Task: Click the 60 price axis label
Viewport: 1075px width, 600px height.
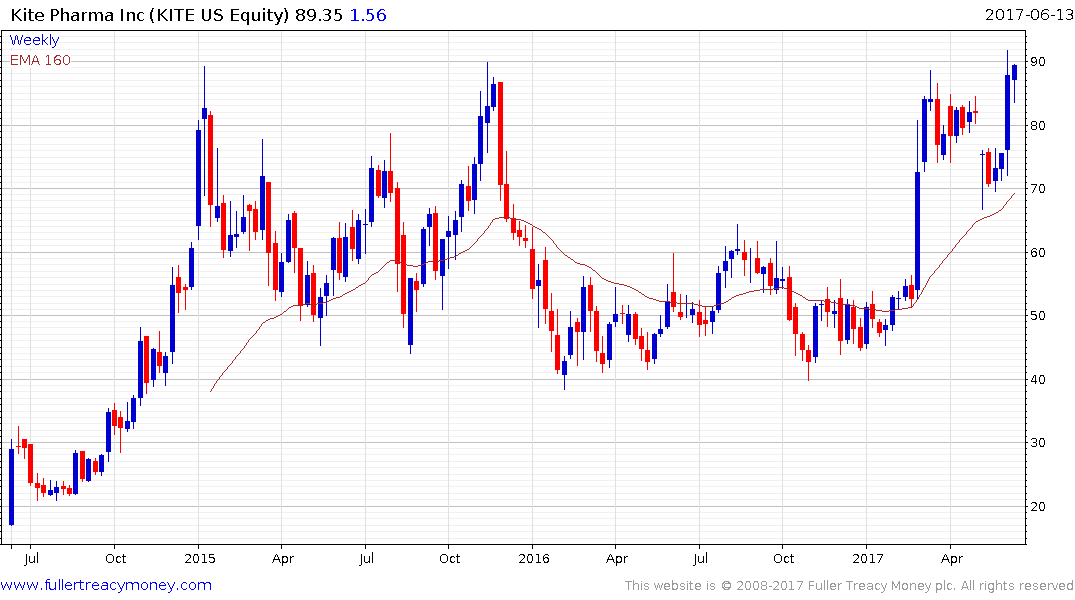Action: [1038, 252]
